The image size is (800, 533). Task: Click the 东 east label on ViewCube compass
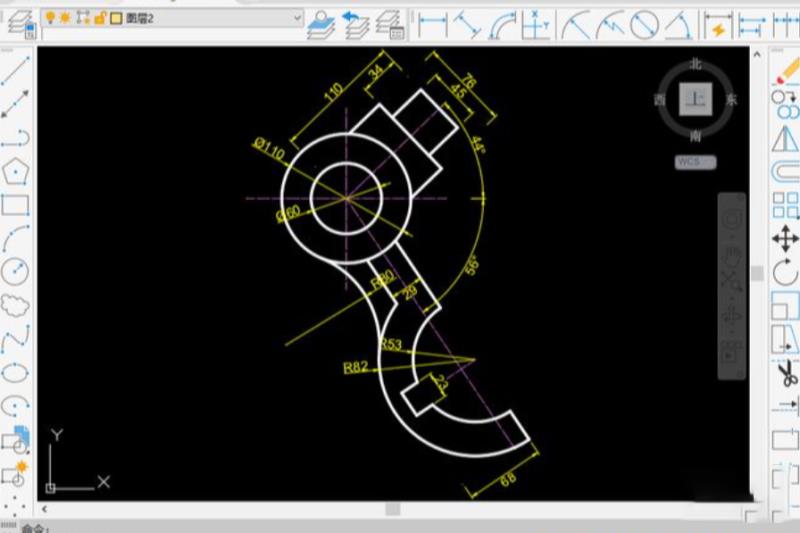[731, 99]
